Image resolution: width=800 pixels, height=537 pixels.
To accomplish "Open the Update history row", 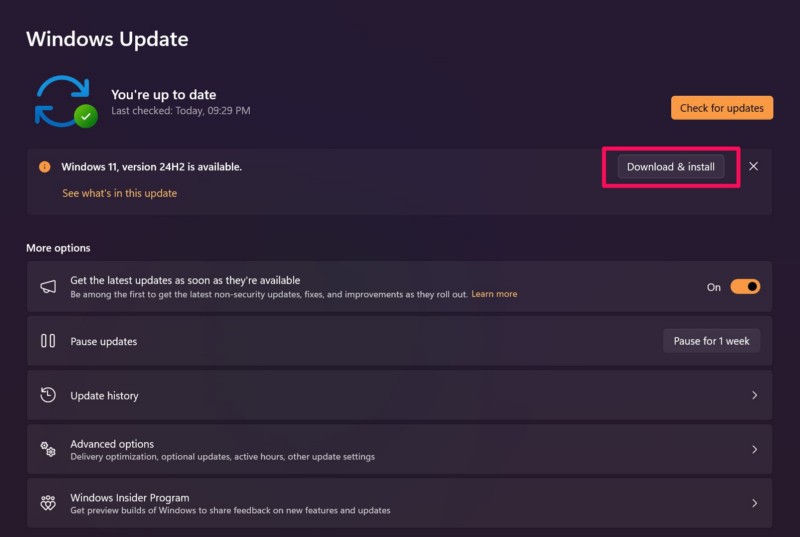I will [104, 396].
